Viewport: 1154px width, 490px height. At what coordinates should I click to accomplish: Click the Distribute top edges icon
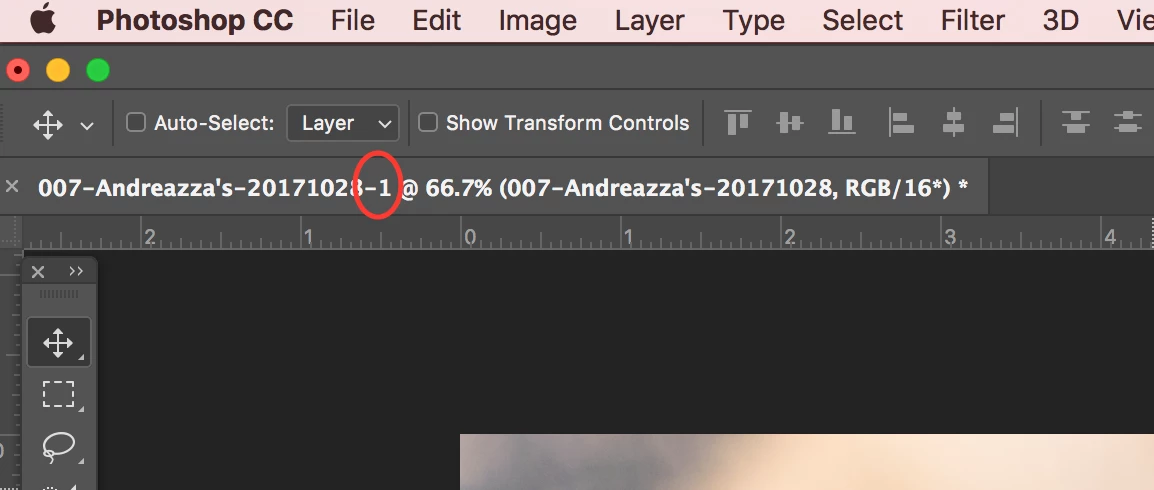(x=1075, y=123)
